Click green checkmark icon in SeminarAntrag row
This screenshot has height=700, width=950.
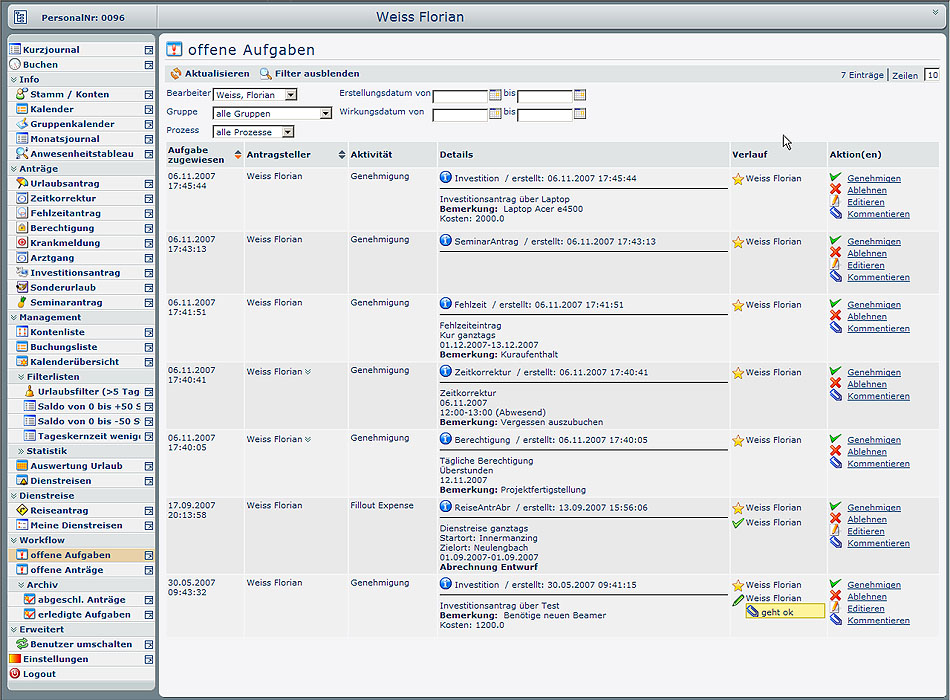(835, 240)
